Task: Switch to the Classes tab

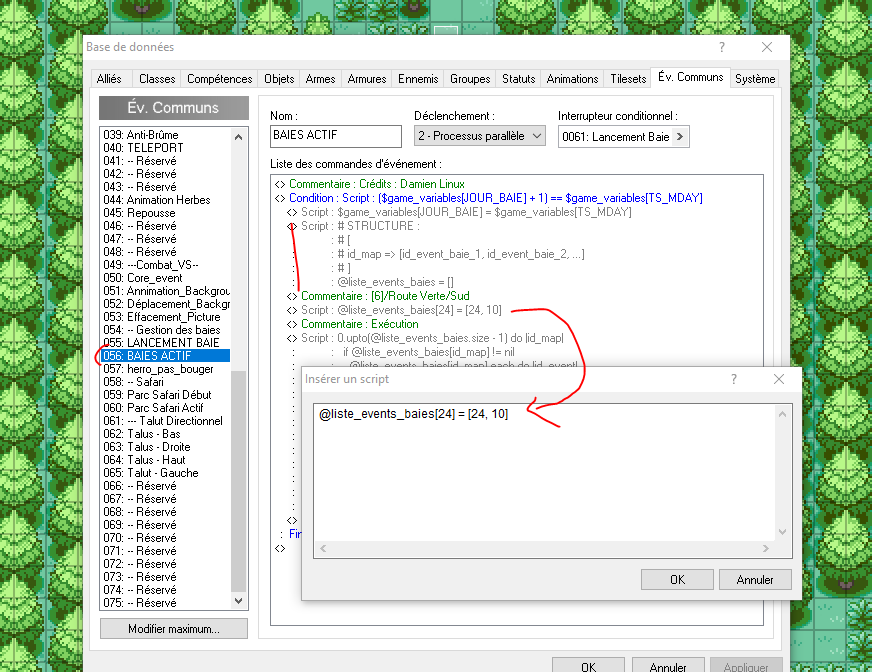Action: coord(157,79)
